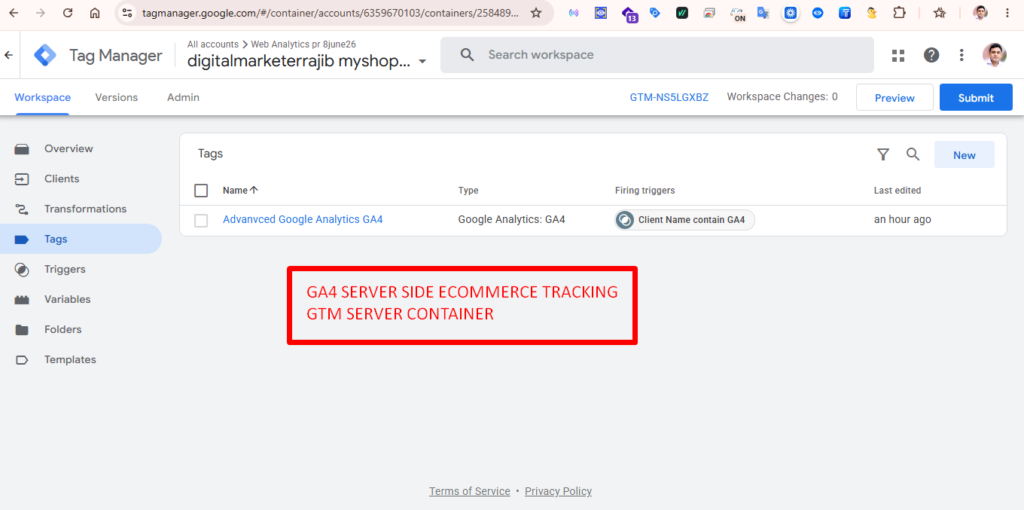1024x510 pixels.
Task: Open the Client Name contain GA4 trigger
Action: 684,220
